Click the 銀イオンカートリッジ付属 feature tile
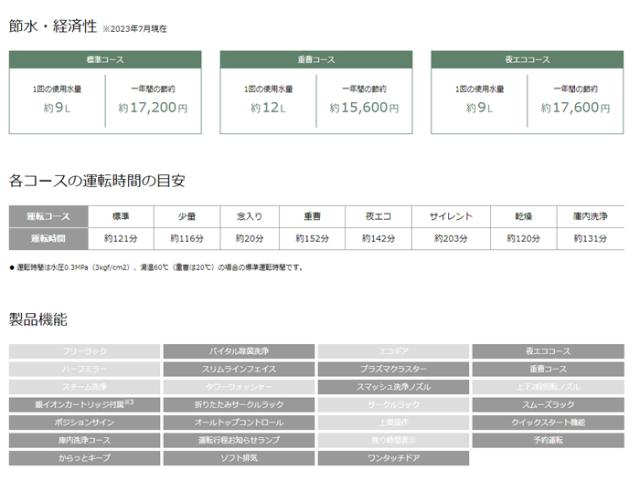This screenshot has height=480, width=640. (84, 404)
